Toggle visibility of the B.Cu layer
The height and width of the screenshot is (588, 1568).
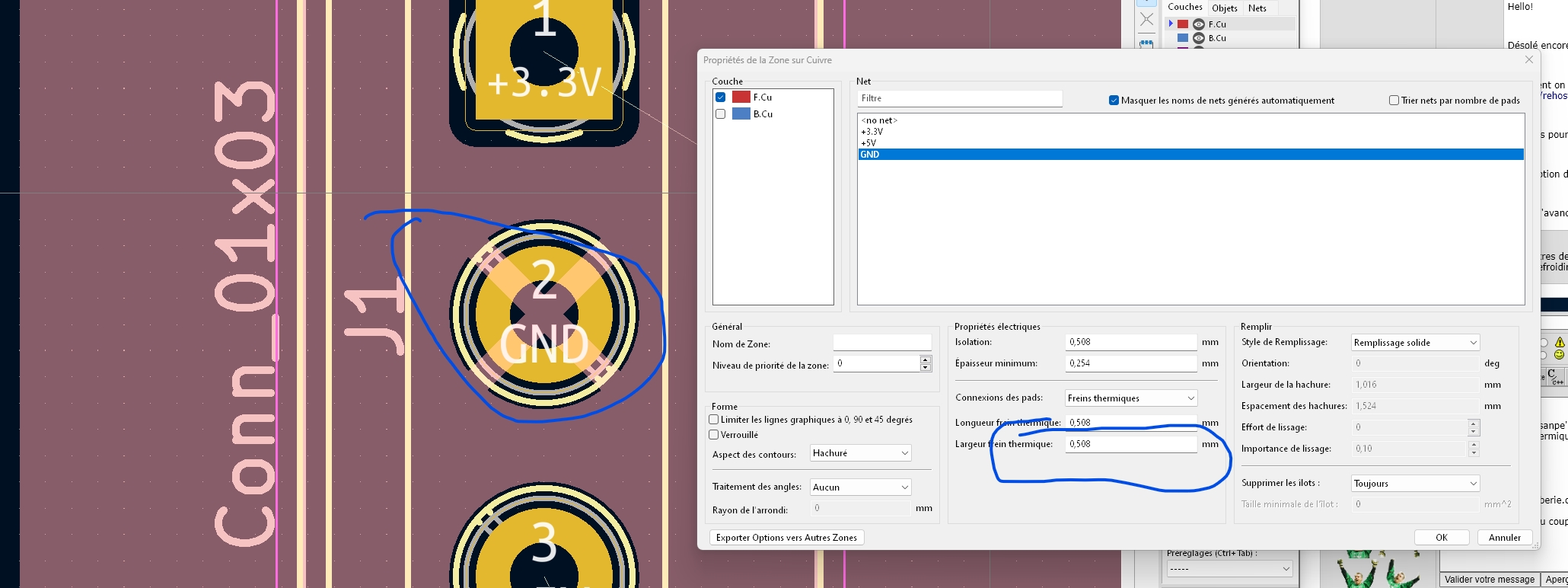pyautogui.click(x=1199, y=38)
